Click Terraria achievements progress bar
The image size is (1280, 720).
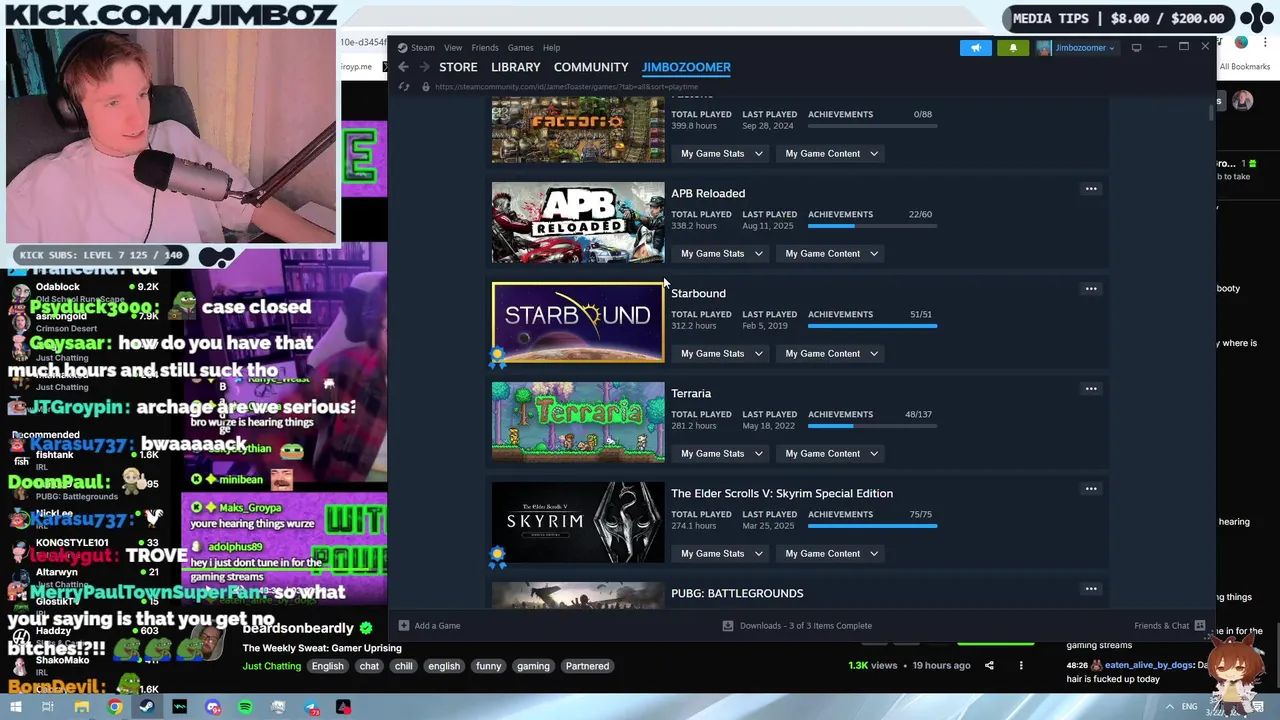pyautogui.click(x=872, y=426)
